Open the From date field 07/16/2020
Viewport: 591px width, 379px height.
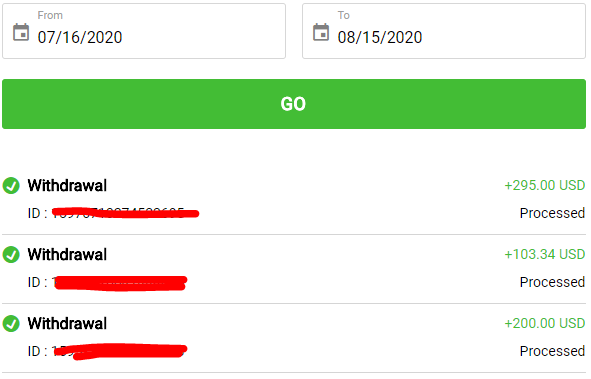(144, 31)
